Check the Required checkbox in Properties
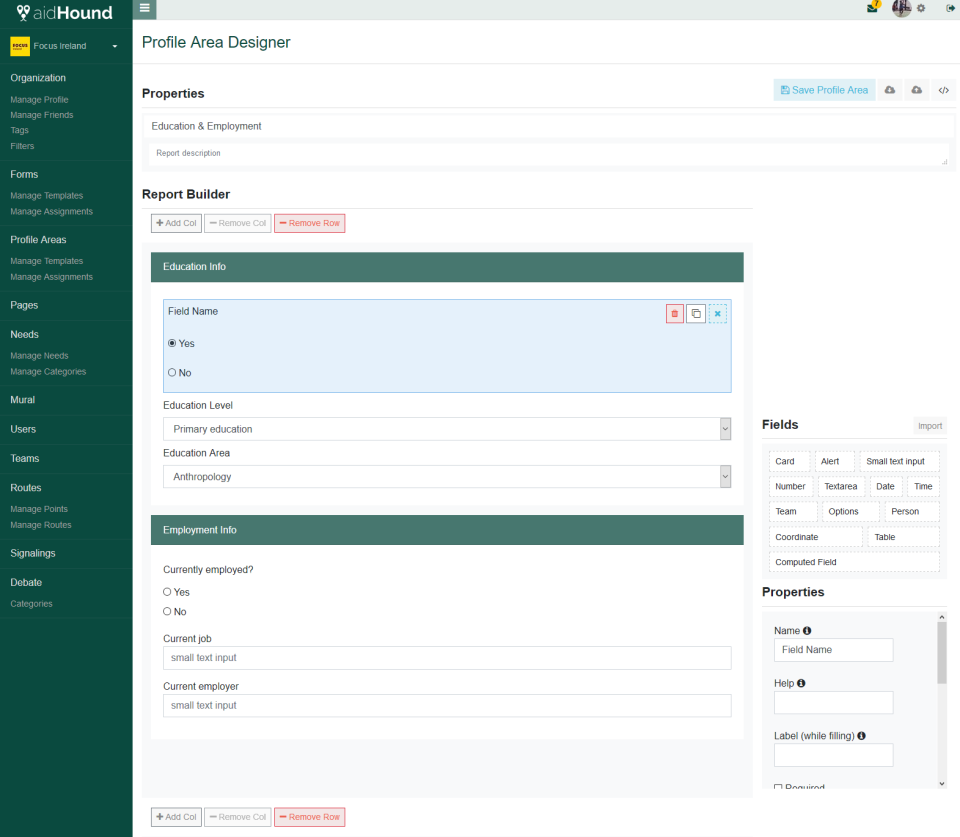 pyautogui.click(x=778, y=786)
